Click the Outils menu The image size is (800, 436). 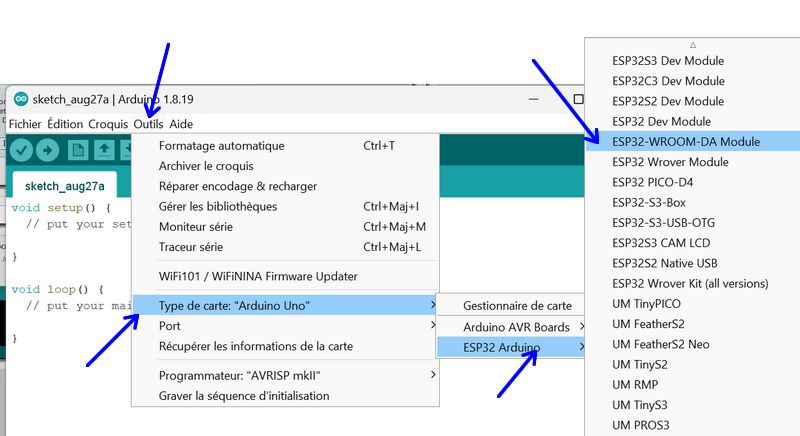148,124
